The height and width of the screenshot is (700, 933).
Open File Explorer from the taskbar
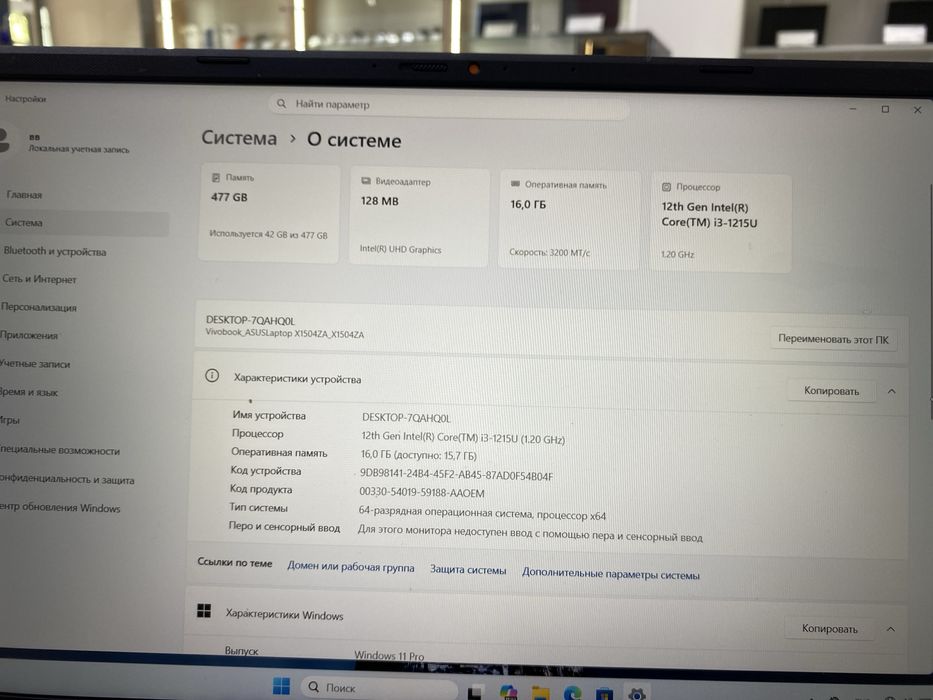click(x=541, y=693)
